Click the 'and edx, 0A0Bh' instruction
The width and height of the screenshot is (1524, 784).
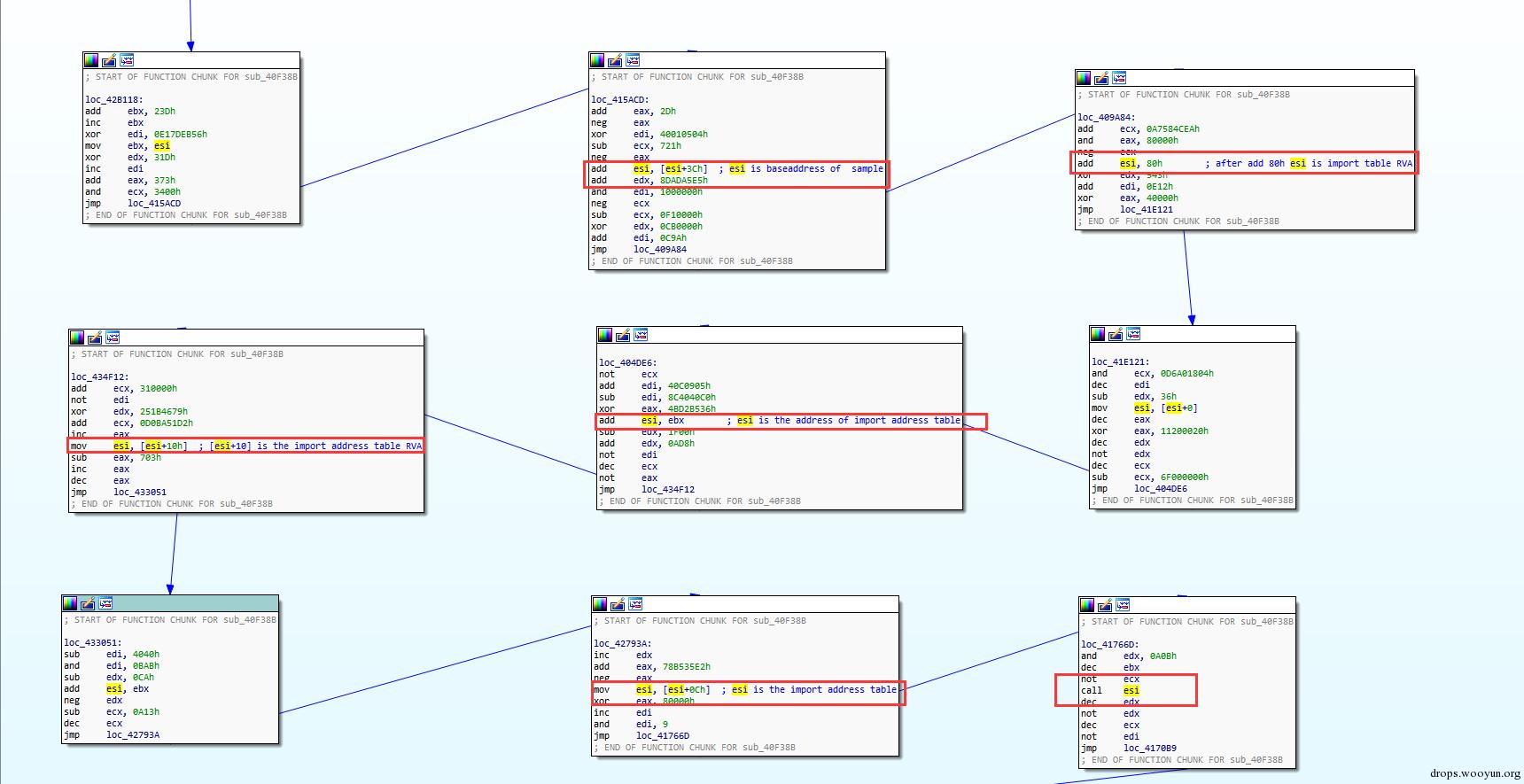pyautogui.click(x=1129, y=656)
